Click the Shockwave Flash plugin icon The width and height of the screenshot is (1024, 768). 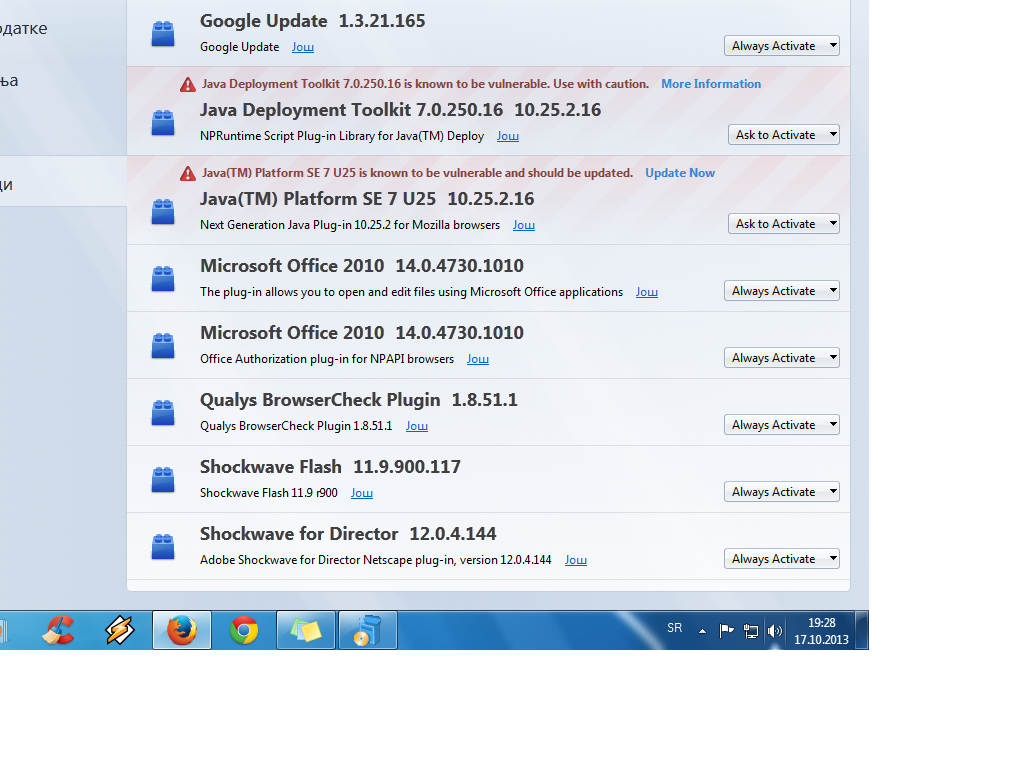[x=163, y=480]
